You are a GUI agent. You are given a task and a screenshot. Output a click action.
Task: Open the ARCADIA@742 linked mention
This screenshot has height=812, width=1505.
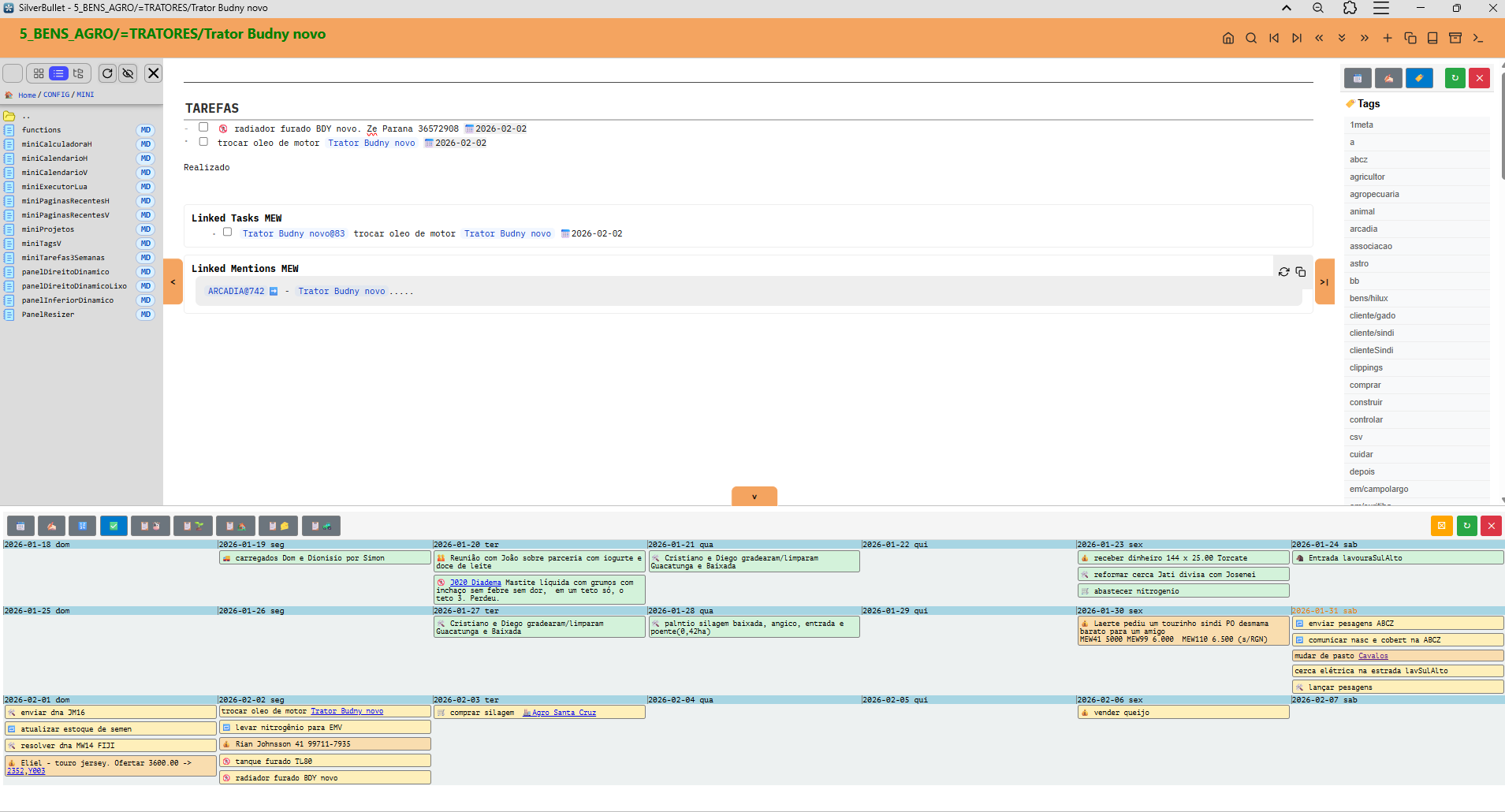point(236,292)
